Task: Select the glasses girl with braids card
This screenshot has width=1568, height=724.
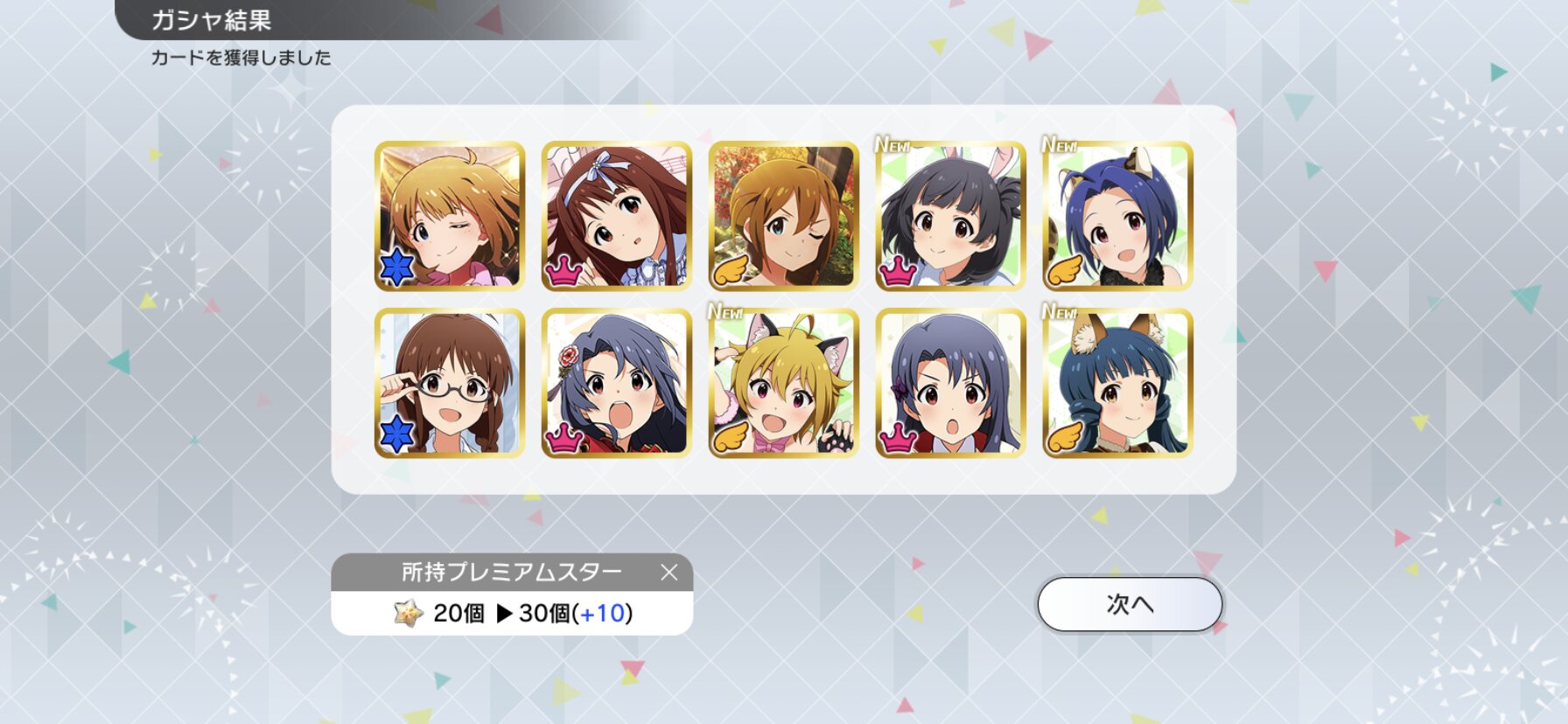Action: [450, 383]
